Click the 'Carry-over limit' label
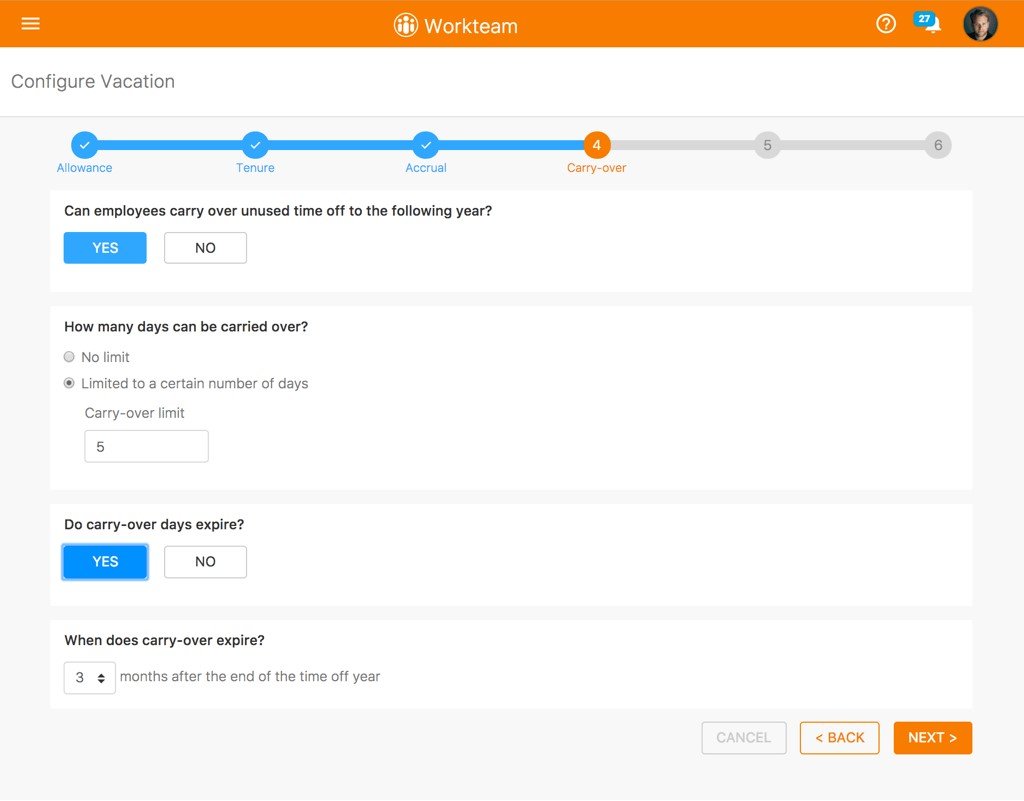Image resolution: width=1024 pixels, height=801 pixels. [135, 413]
